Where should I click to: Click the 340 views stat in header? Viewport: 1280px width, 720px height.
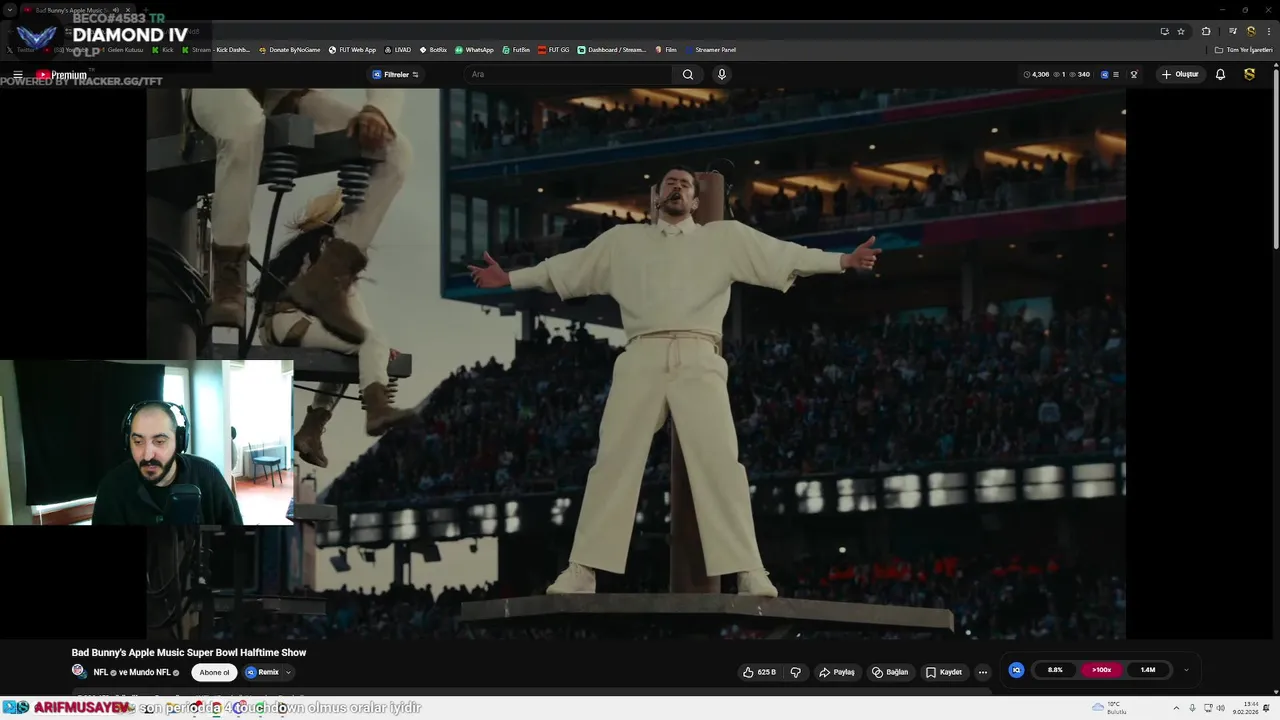[1079, 74]
